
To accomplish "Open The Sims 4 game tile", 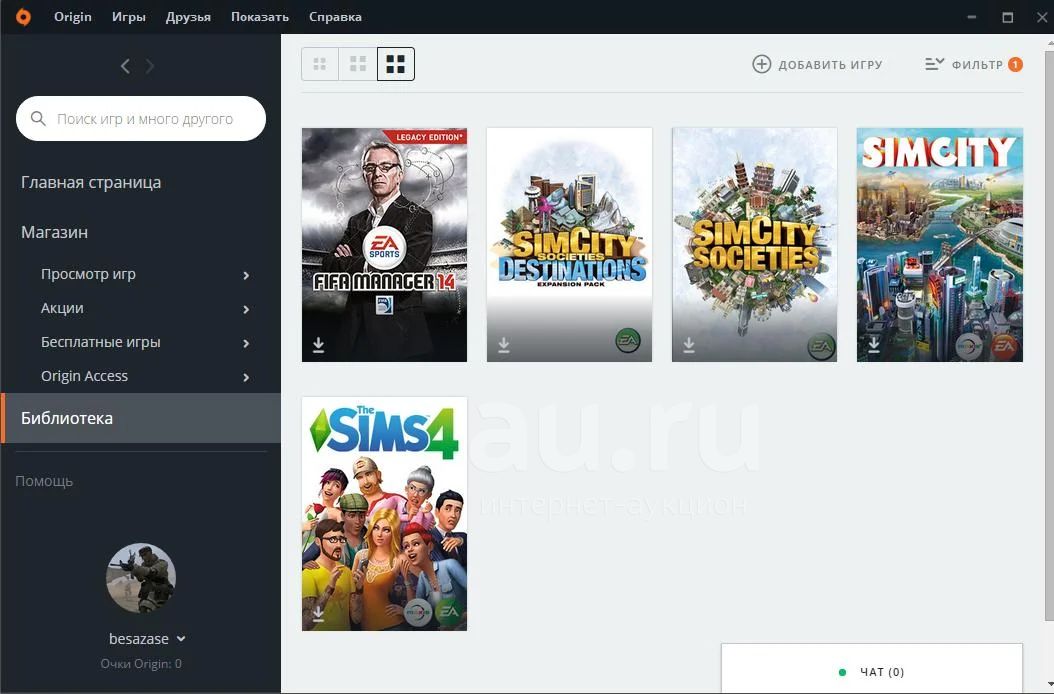I will pos(384,514).
